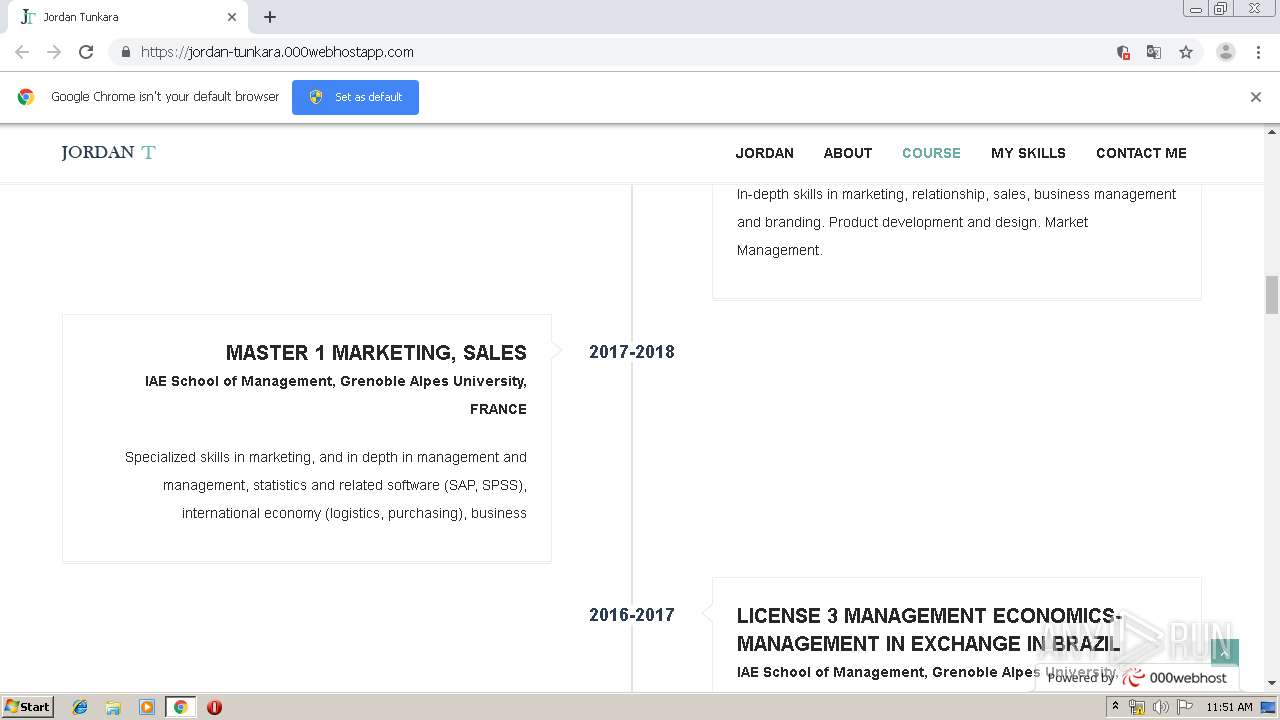Open the 000webhost powered-by link

(x=1137, y=677)
